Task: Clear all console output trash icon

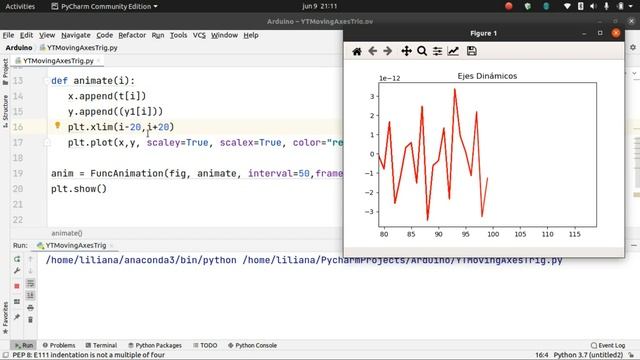Action: pyautogui.click(x=30, y=320)
